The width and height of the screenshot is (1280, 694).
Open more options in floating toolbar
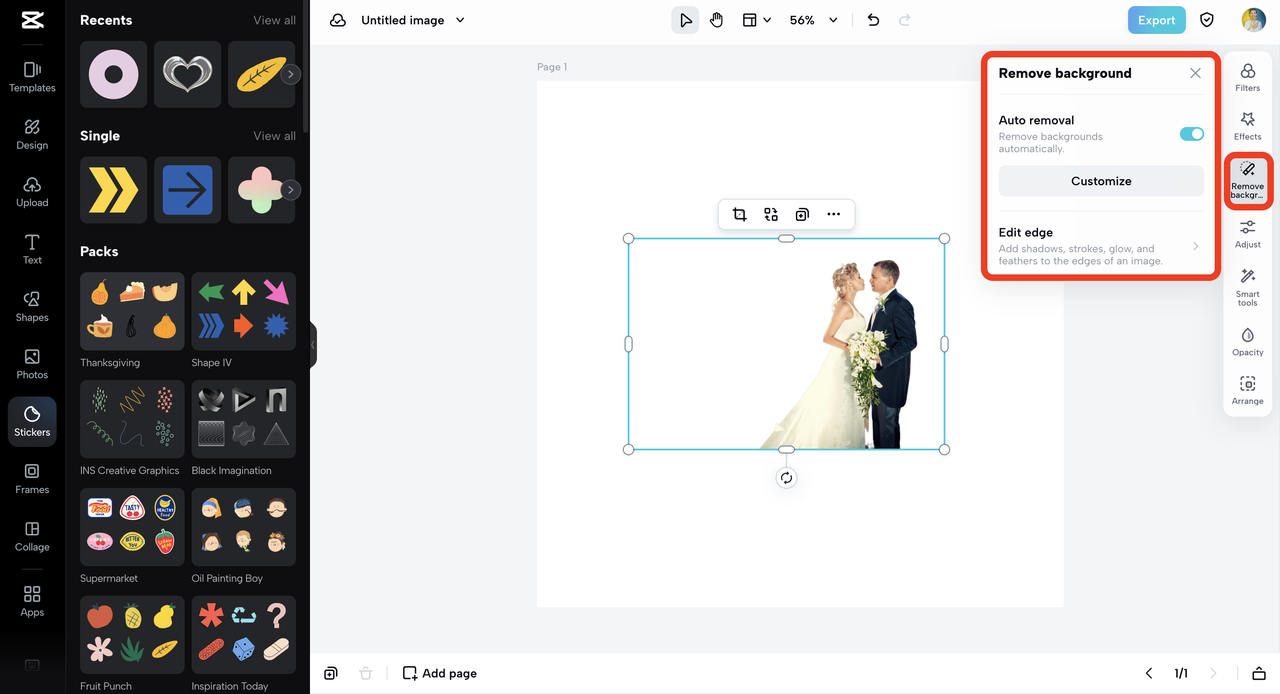pos(834,214)
